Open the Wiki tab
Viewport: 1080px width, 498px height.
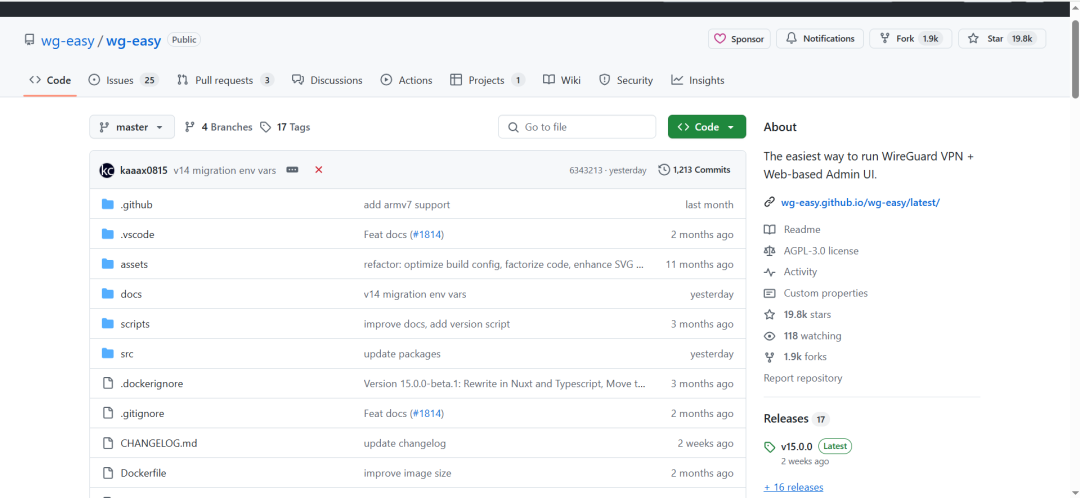(562, 81)
